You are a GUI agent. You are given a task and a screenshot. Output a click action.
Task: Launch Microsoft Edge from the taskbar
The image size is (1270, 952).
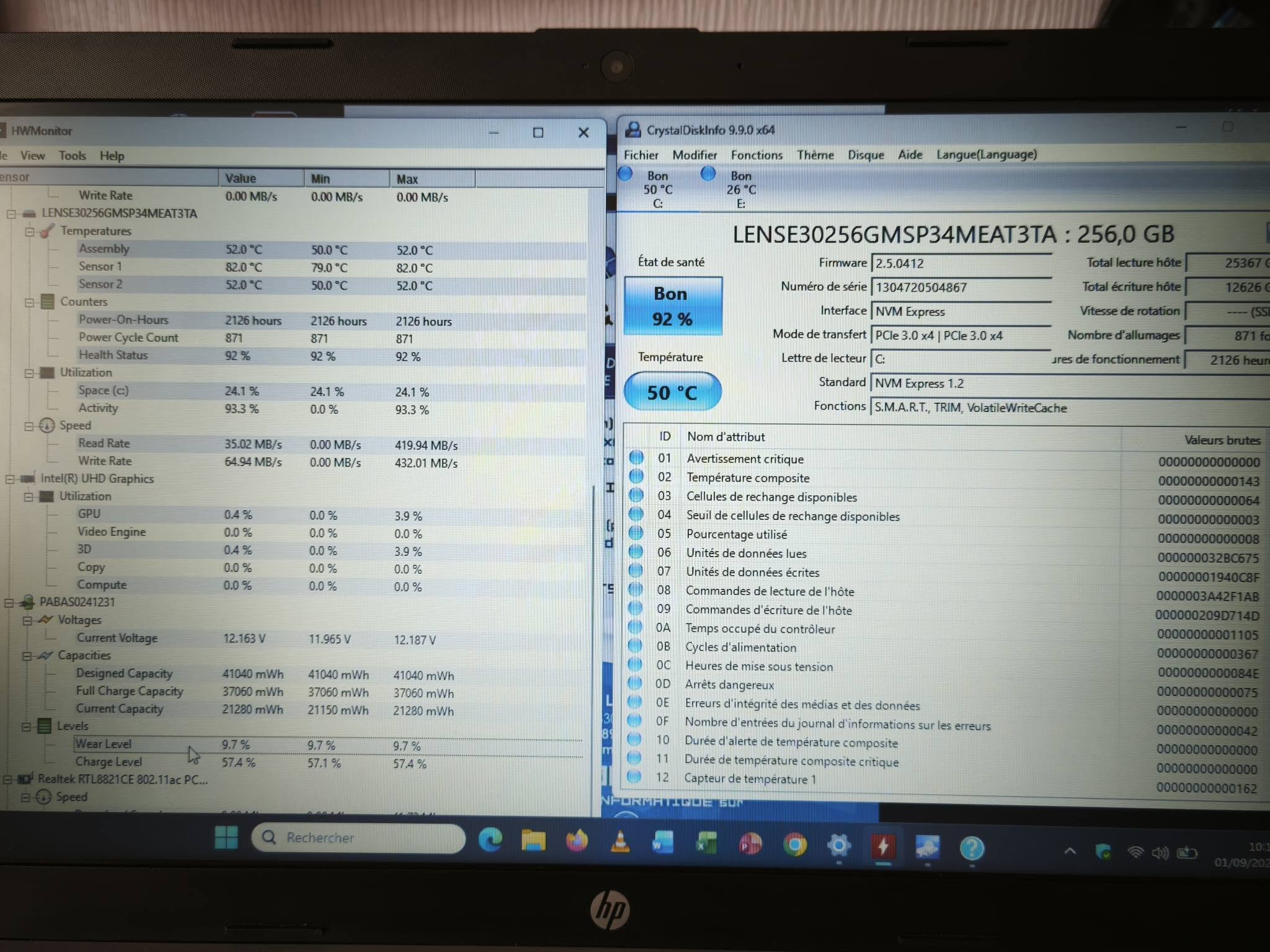pyautogui.click(x=491, y=840)
